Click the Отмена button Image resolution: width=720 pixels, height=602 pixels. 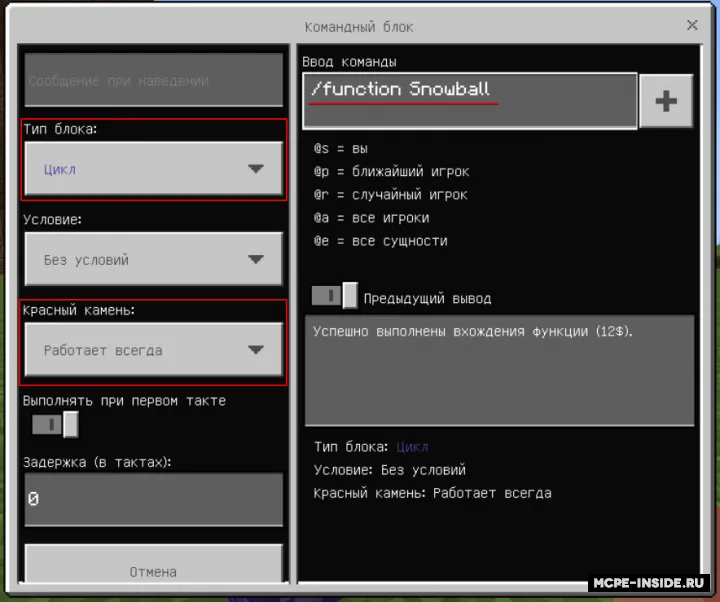pyautogui.click(x=153, y=566)
